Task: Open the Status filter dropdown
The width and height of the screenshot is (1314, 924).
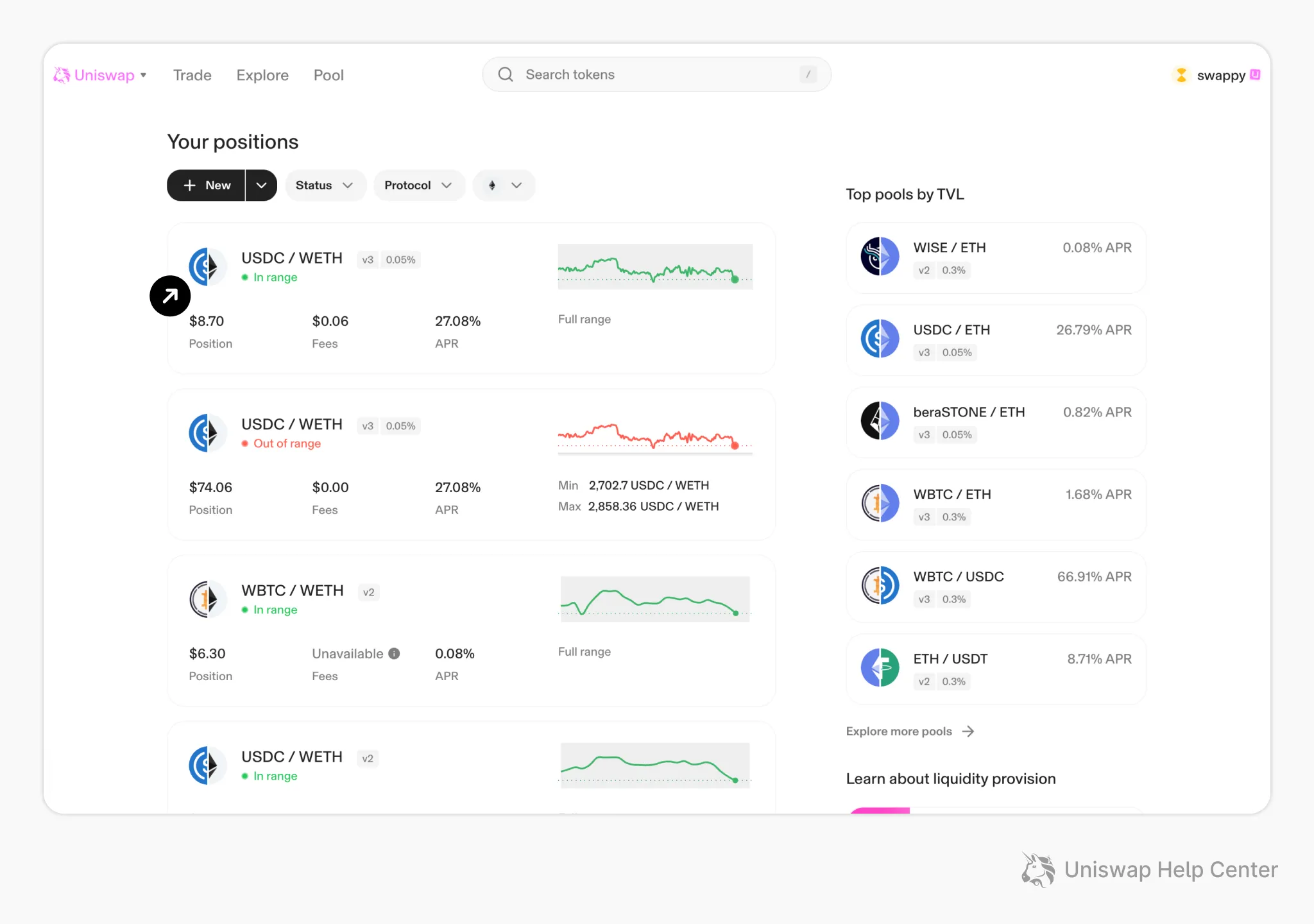Action: (x=325, y=185)
